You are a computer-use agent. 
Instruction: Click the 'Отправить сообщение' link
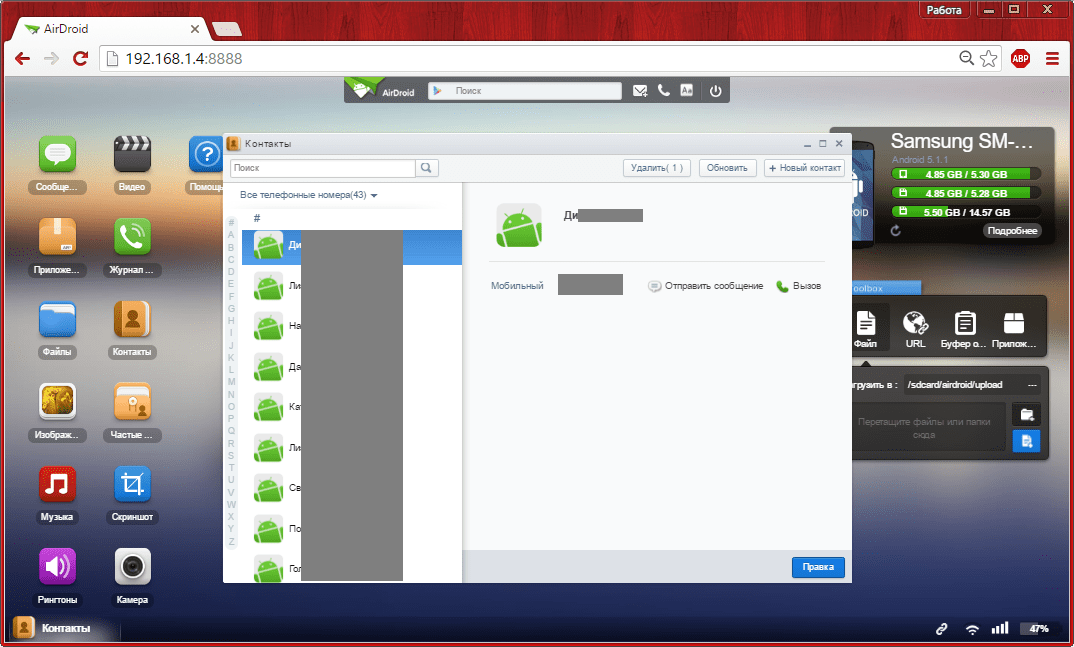706,286
